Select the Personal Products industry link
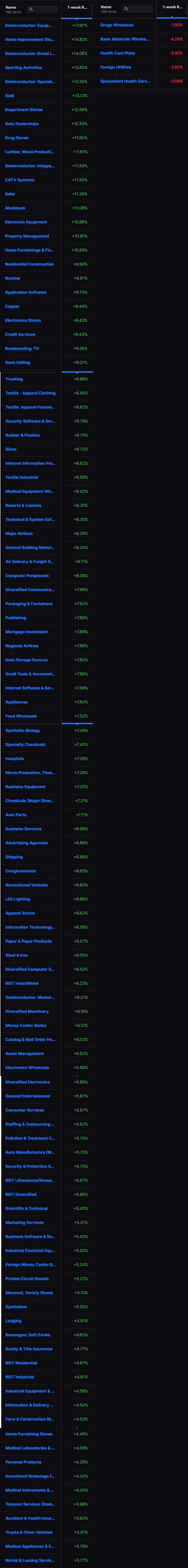This screenshot has height=1568, width=188. tap(23, 1462)
